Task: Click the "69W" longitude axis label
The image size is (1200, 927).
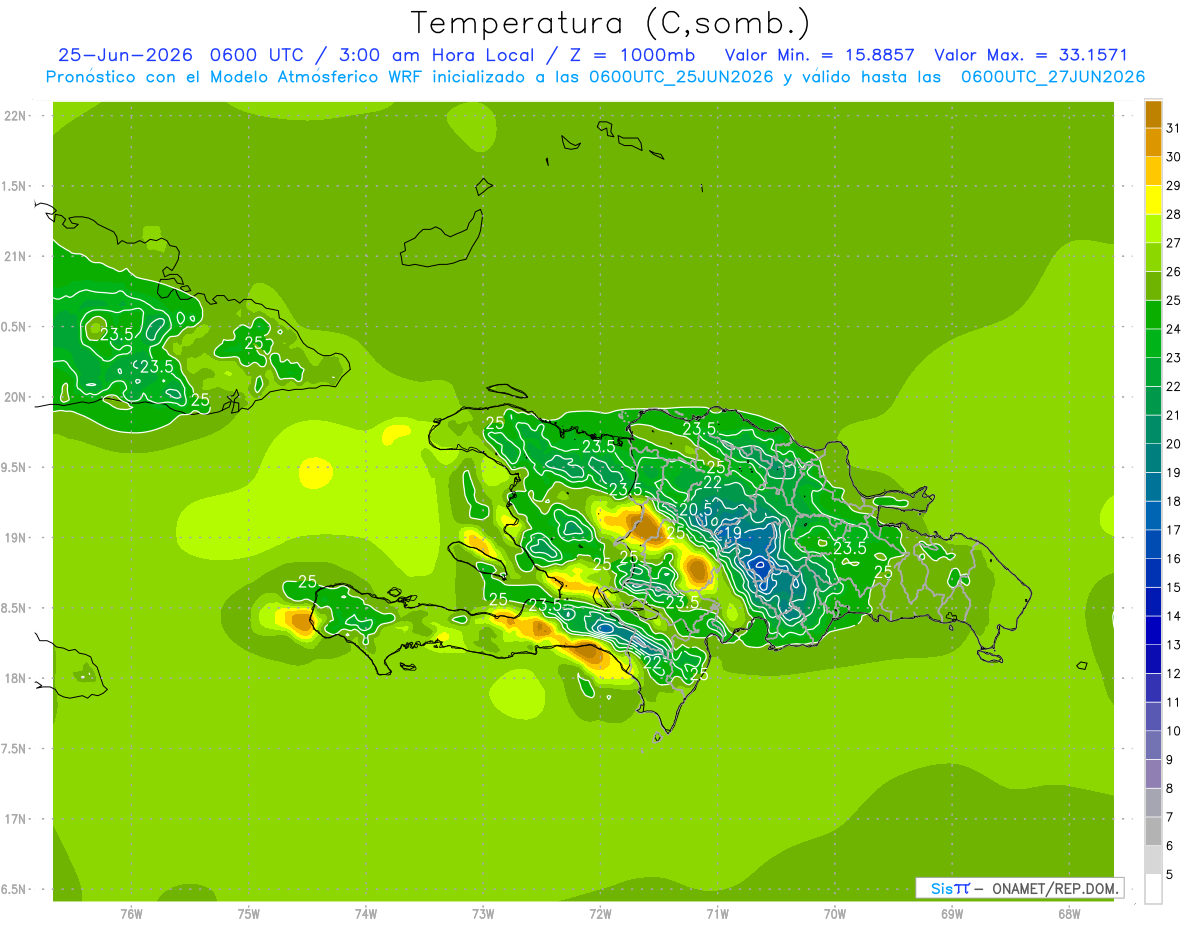Action: tap(951, 914)
